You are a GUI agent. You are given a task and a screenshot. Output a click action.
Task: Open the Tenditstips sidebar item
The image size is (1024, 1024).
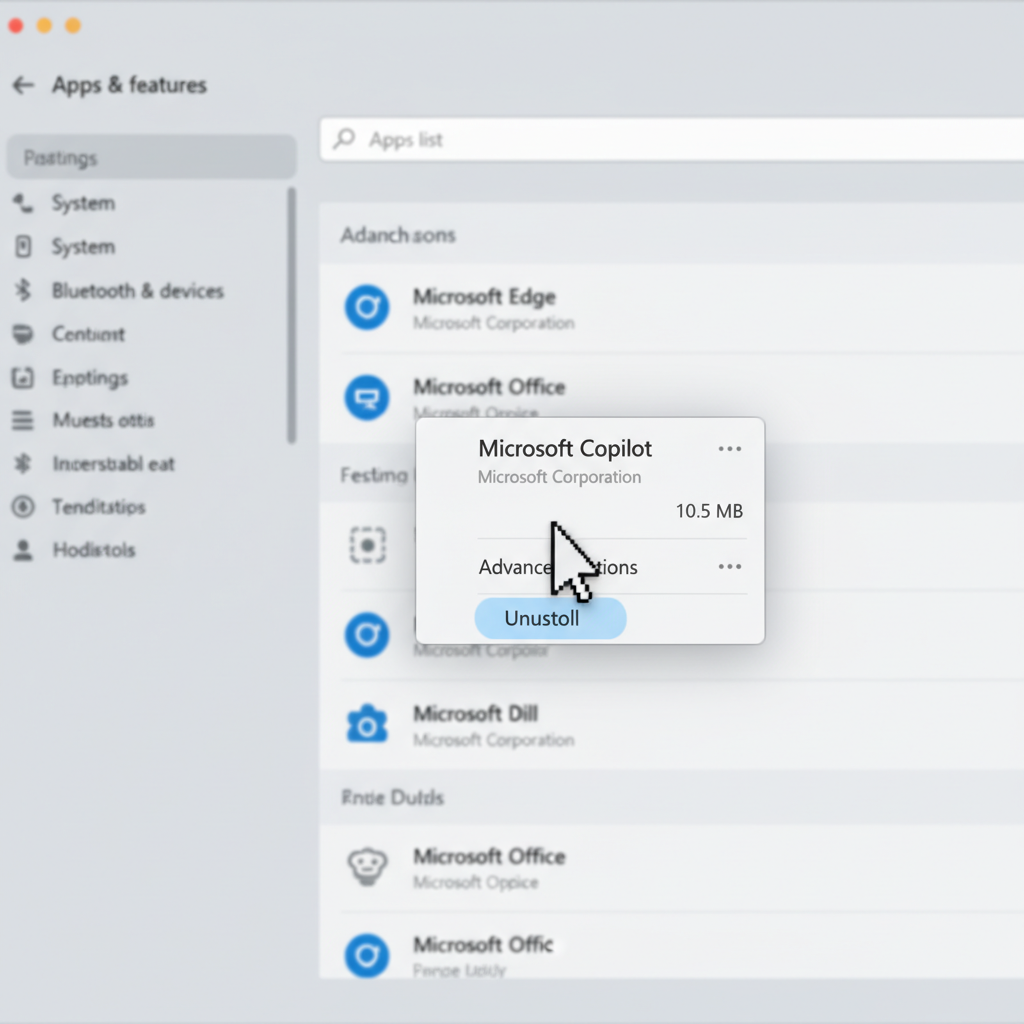pyautogui.click(x=98, y=507)
